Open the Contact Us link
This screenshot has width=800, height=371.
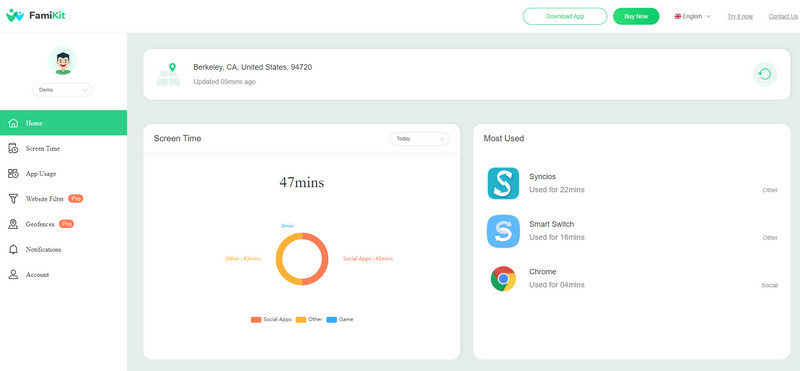point(783,16)
